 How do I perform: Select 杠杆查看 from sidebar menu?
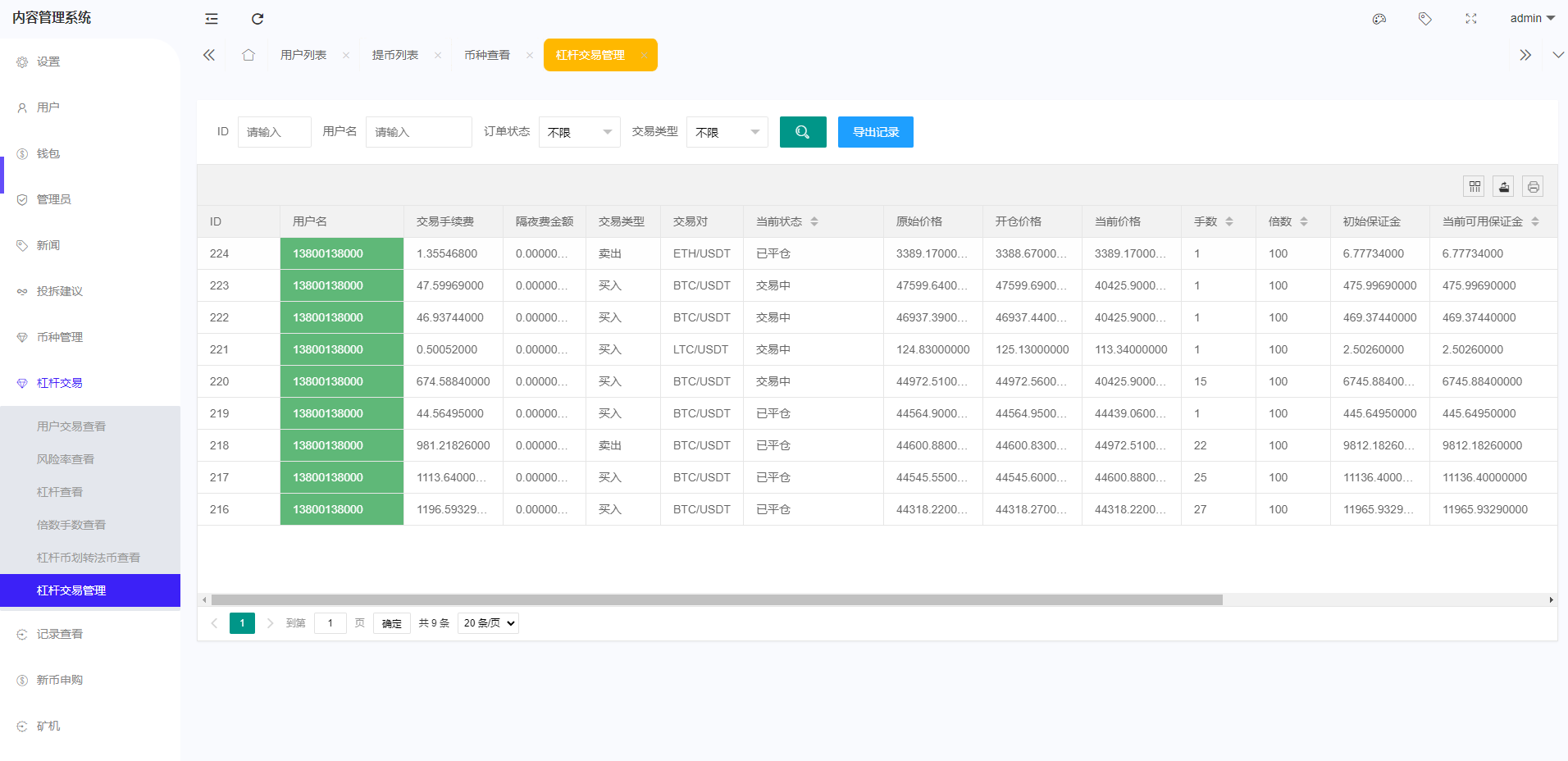59,491
